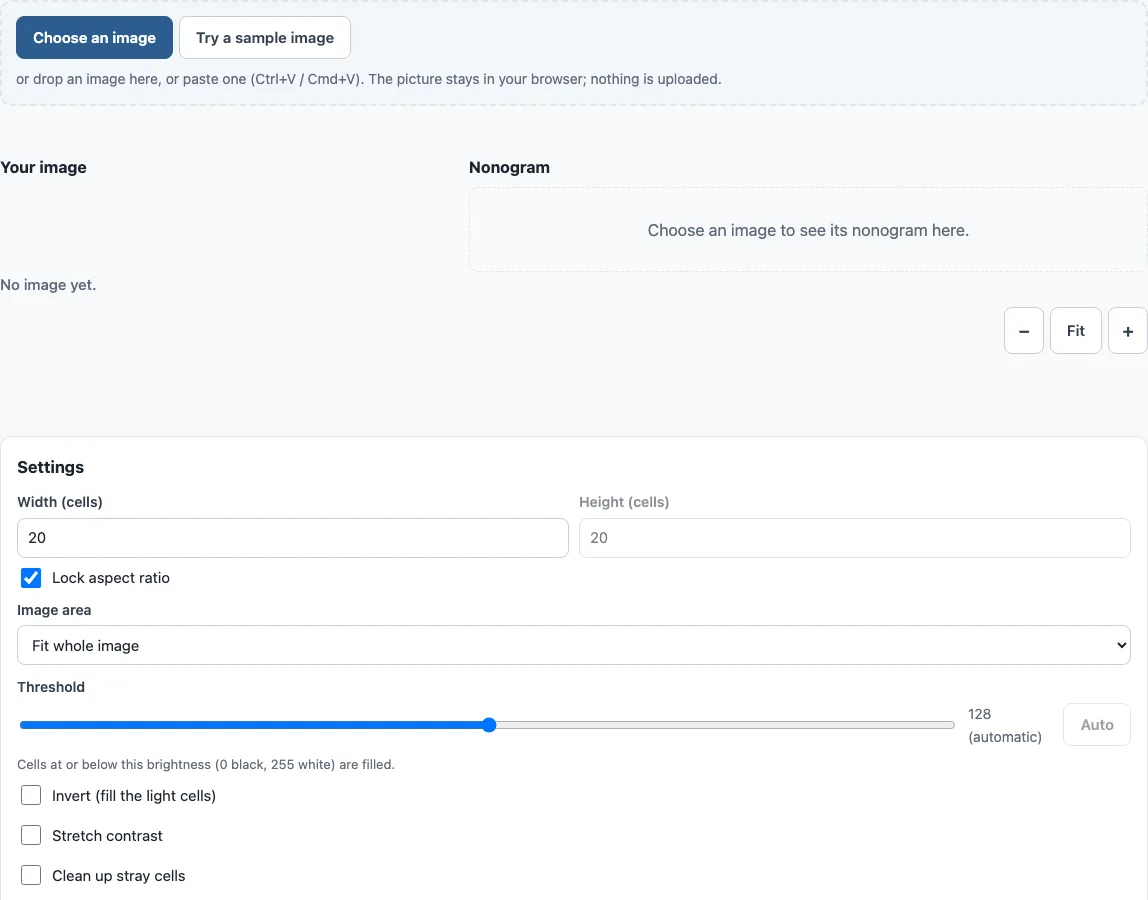Enable Invert (fill the light cells)
This screenshot has width=1148, height=900.
pyautogui.click(x=31, y=795)
